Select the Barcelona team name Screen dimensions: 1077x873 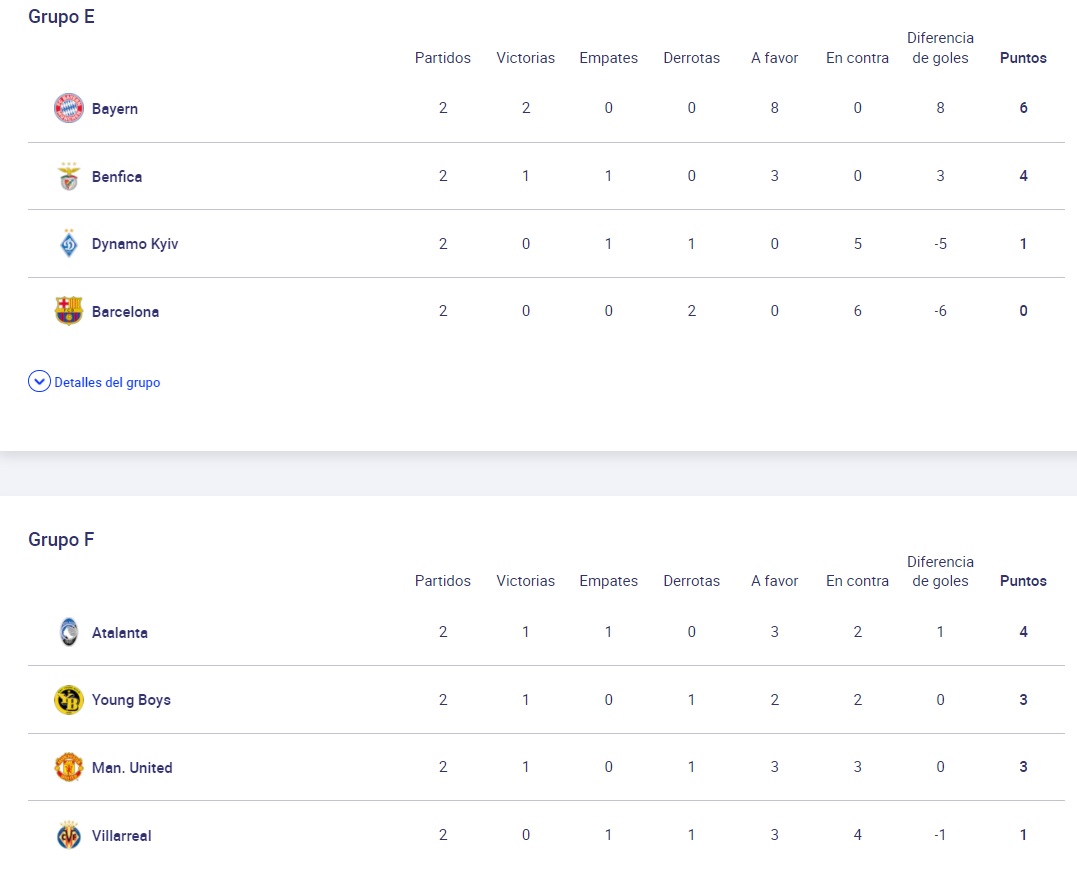[125, 312]
